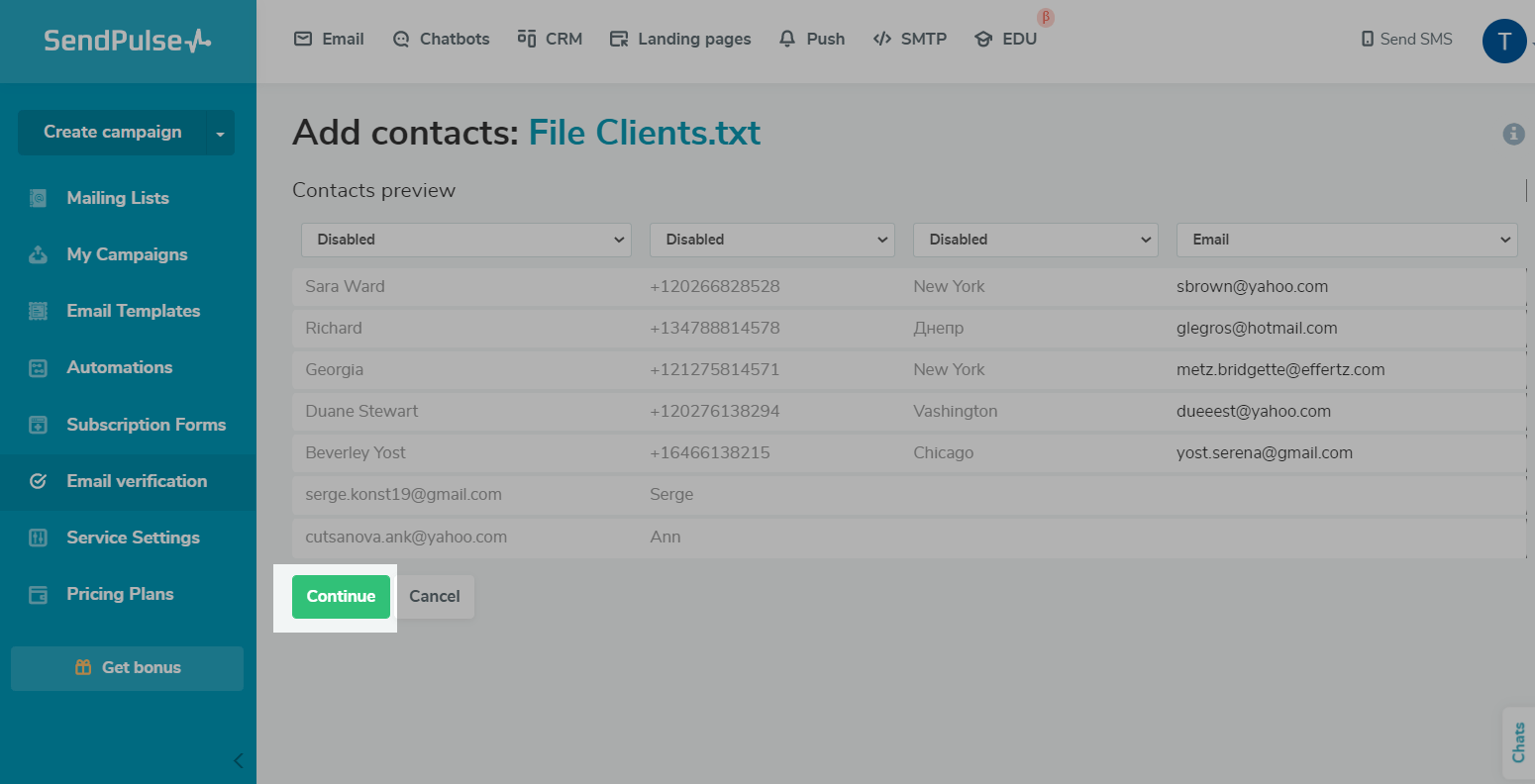Click the cell serge.konst19@gmail.com
Viewport: 1535px width, 784px height.
tap(403, 495)
